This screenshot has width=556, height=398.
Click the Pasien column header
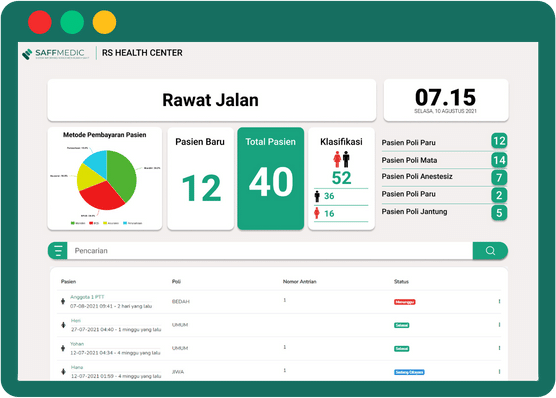pos(68,282)
